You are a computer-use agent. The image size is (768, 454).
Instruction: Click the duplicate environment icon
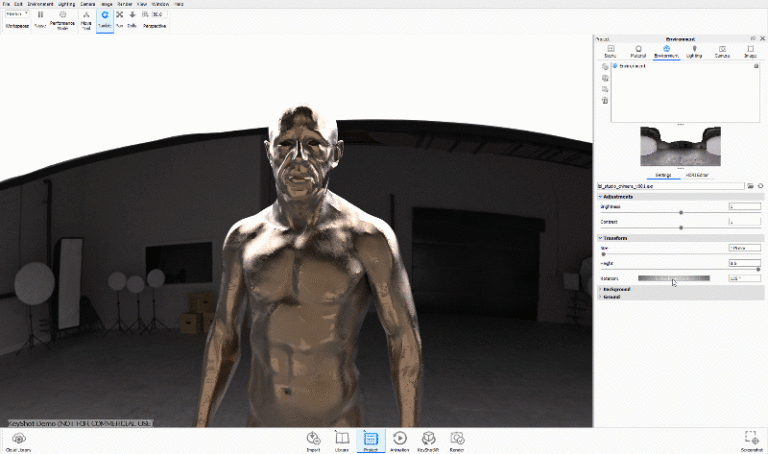pos(605,78)
